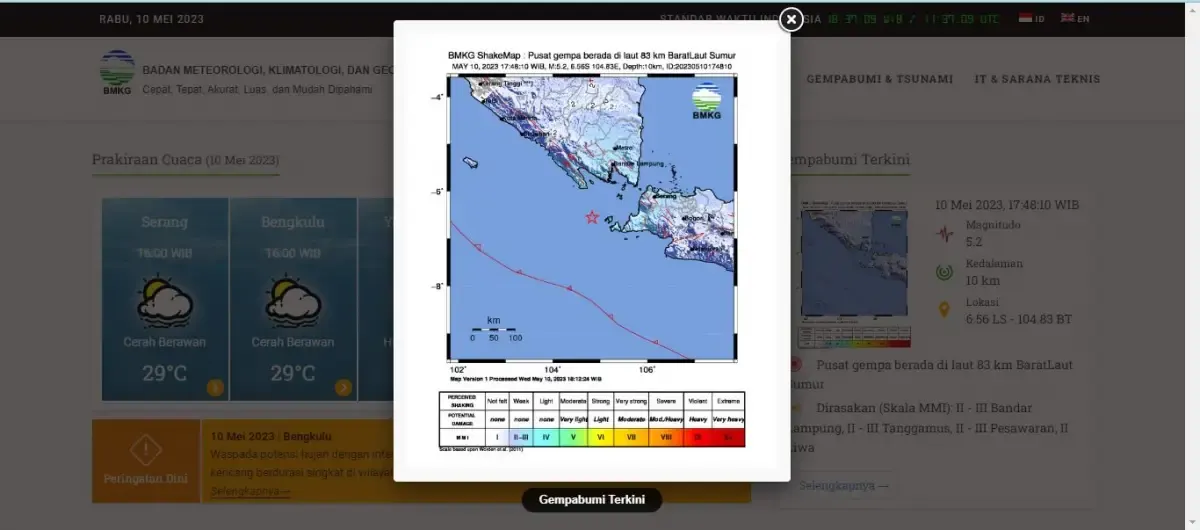Click the Bengkulu partly cloudy weather icon
Image resolution: width=1200 pixels, height=530 pixels.
coord(292,299)
